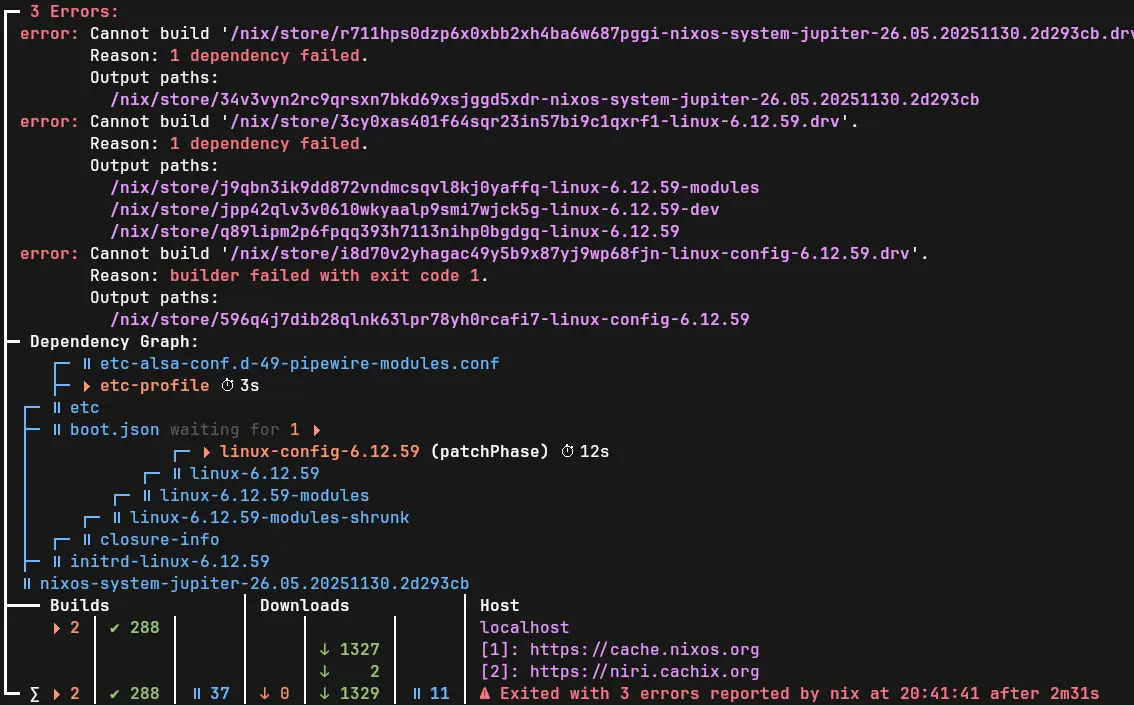Click the stopwatch icon beside 12s
Image resolution: width=1134 pixels, height=705 pixels.
point(568,451)
